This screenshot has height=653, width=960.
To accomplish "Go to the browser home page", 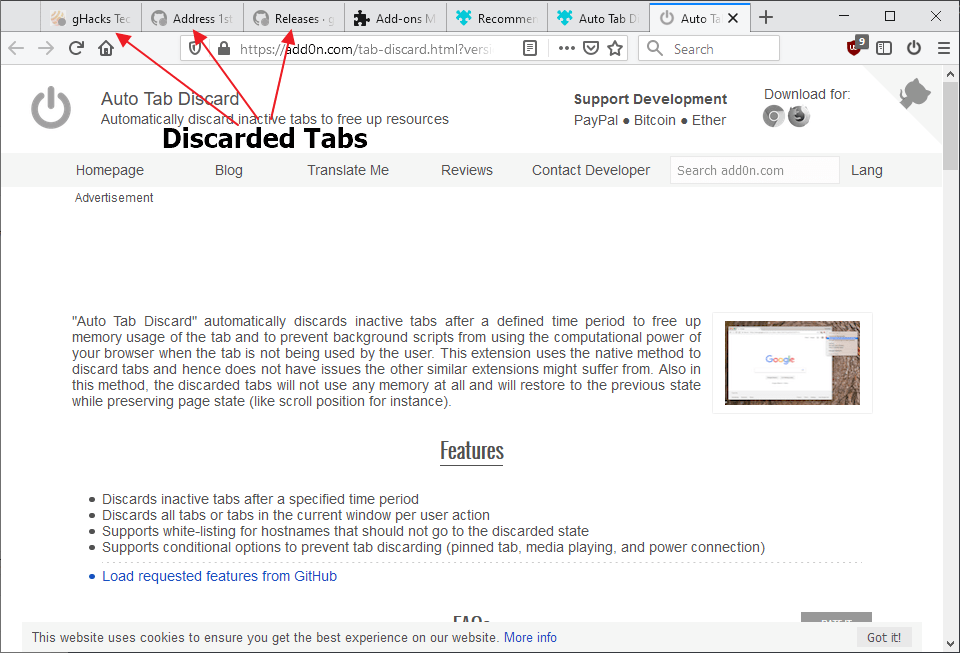I will tap(106, 48).
